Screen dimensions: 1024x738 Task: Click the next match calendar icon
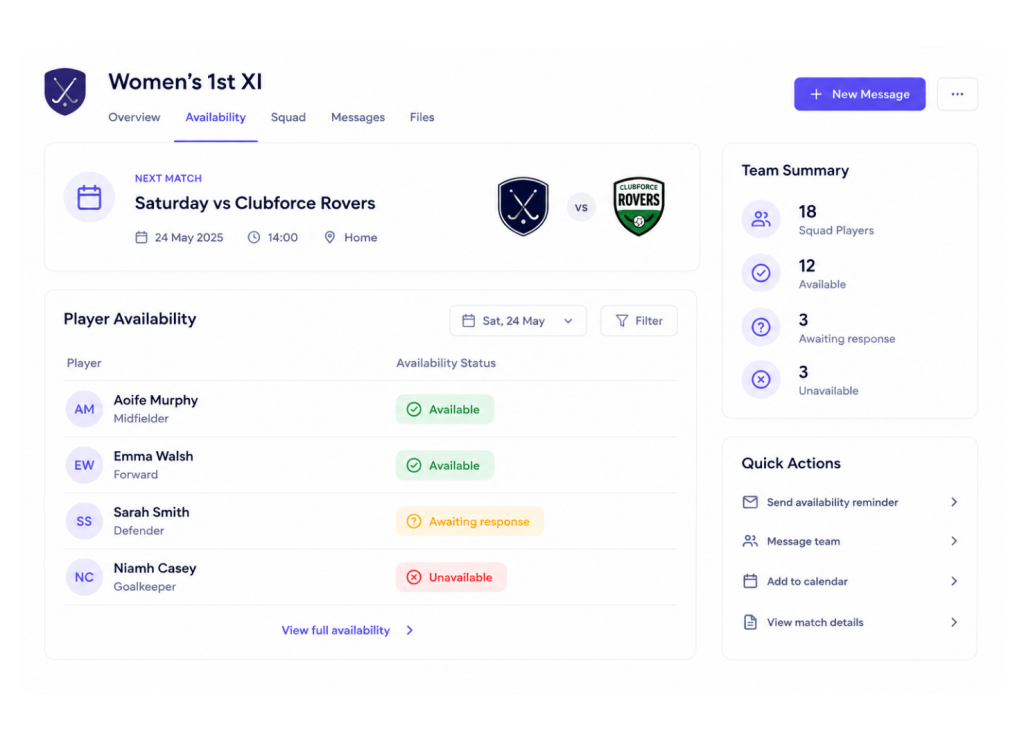89,197
